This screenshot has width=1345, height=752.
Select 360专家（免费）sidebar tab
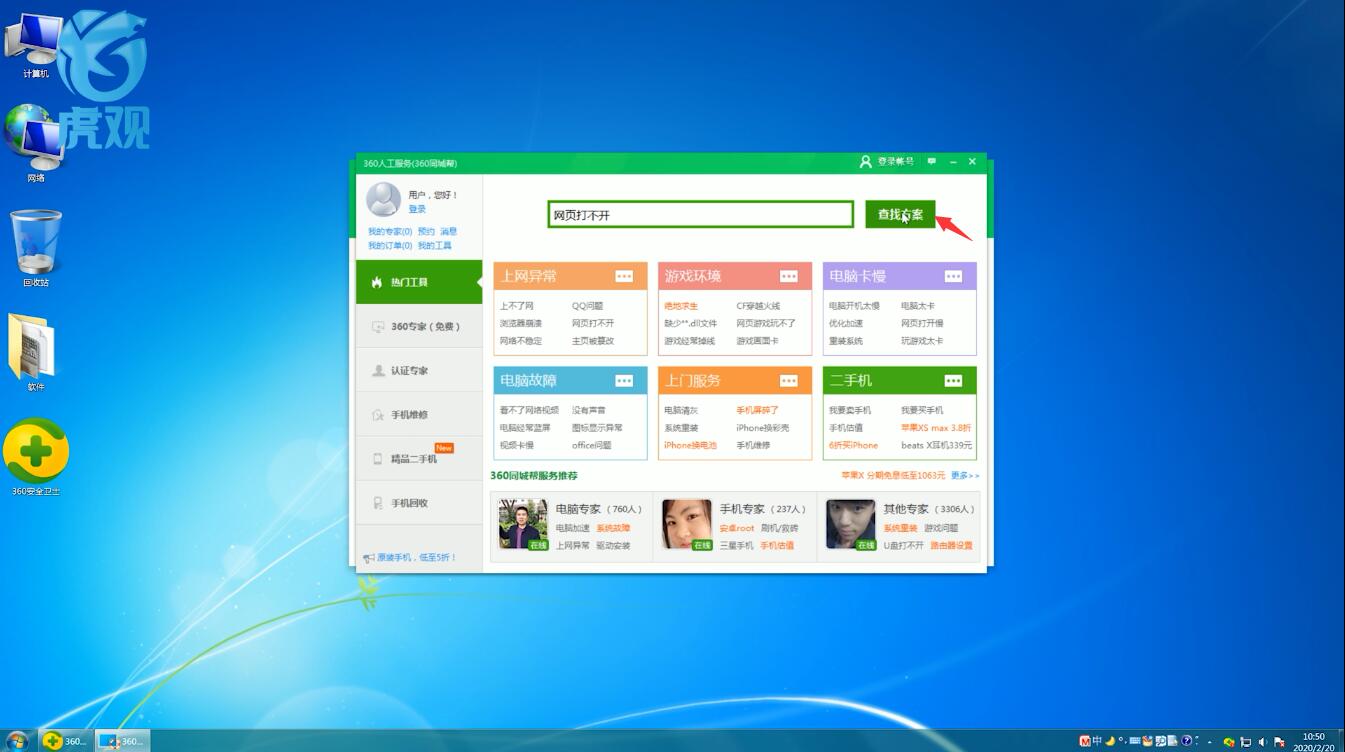[419, 326]
